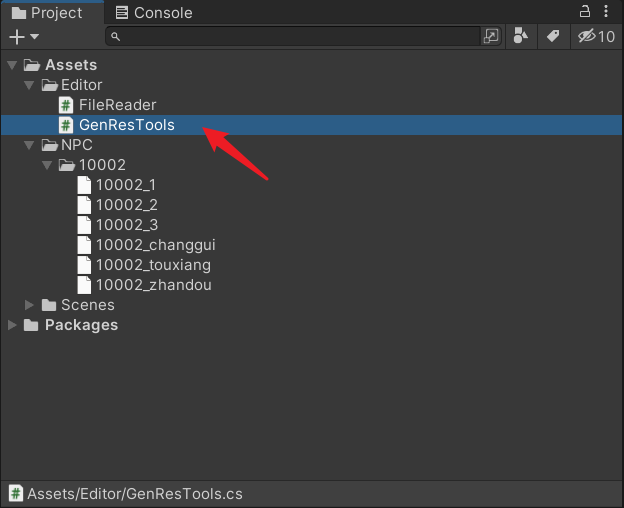Click the plus create asset button
Screen dimensions: 624x508
(17, 37)
